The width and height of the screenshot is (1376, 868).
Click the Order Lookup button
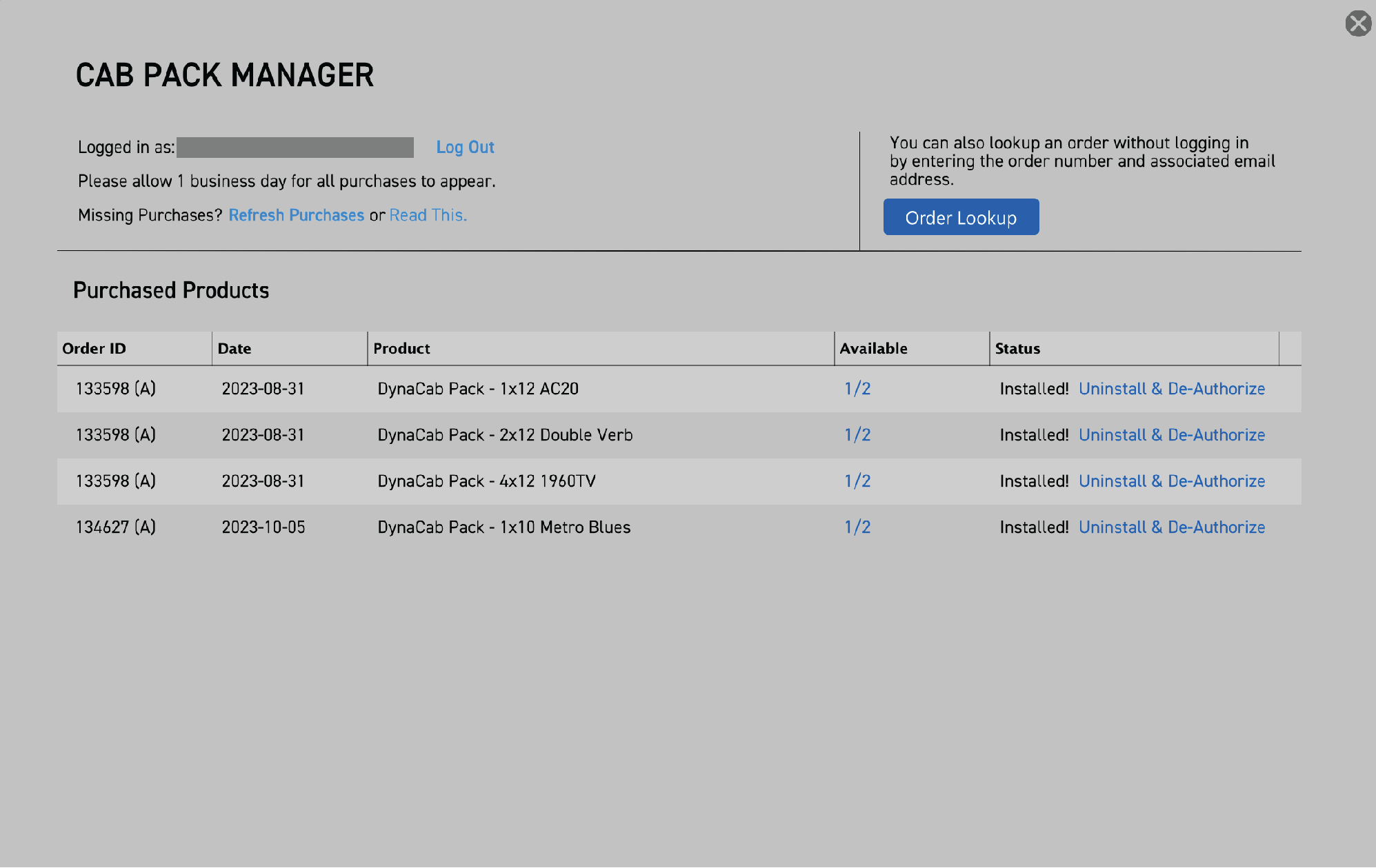[961, 217]
